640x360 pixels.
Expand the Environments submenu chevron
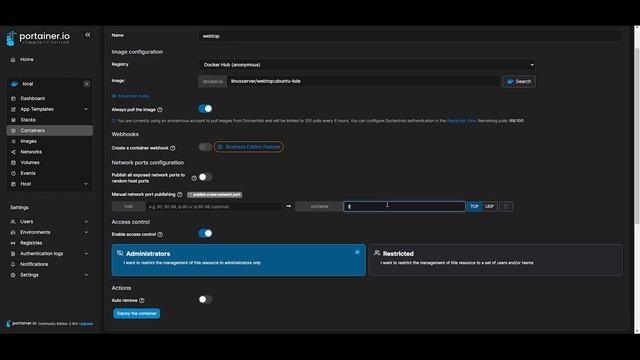point(86,232)
